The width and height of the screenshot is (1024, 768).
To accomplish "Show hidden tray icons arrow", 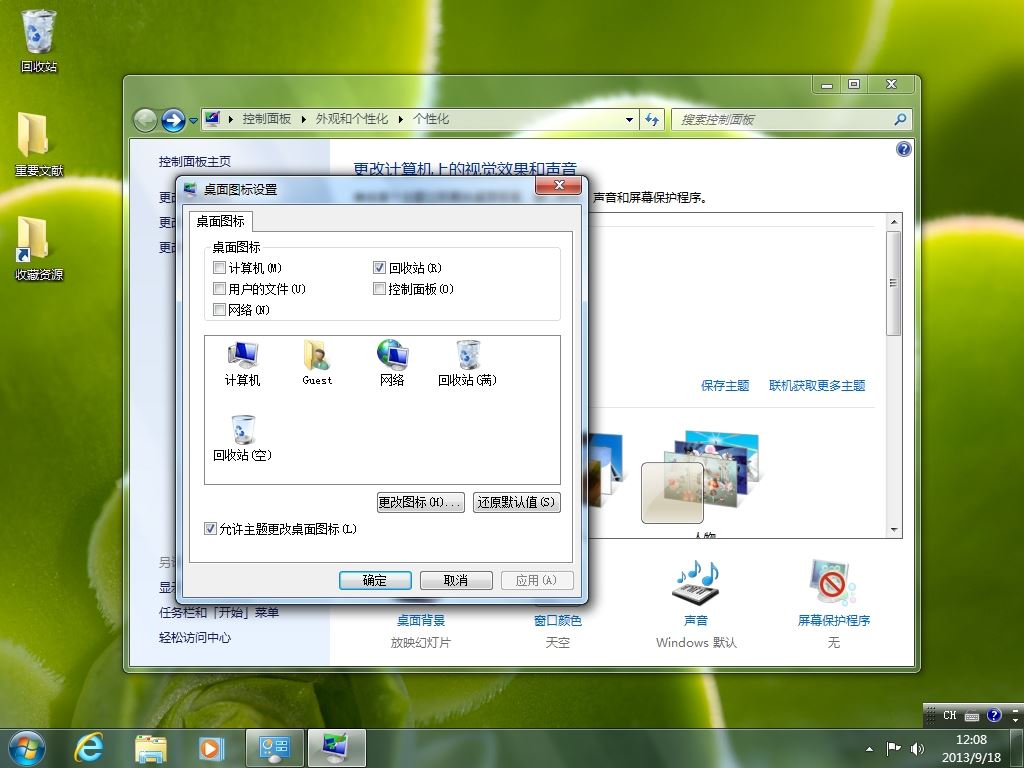I will click(869, 749).
